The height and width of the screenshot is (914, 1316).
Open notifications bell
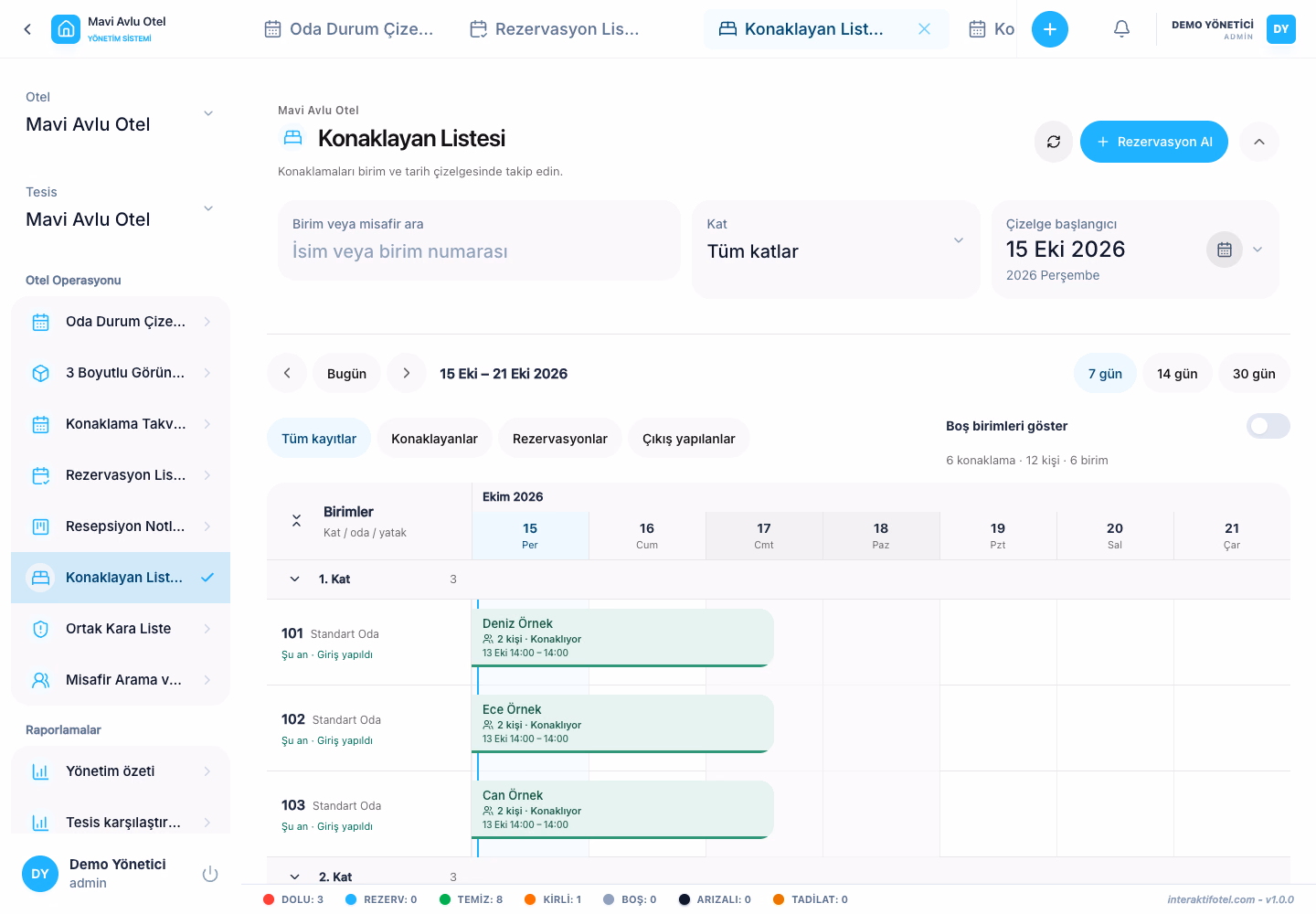pos(1121,29)
